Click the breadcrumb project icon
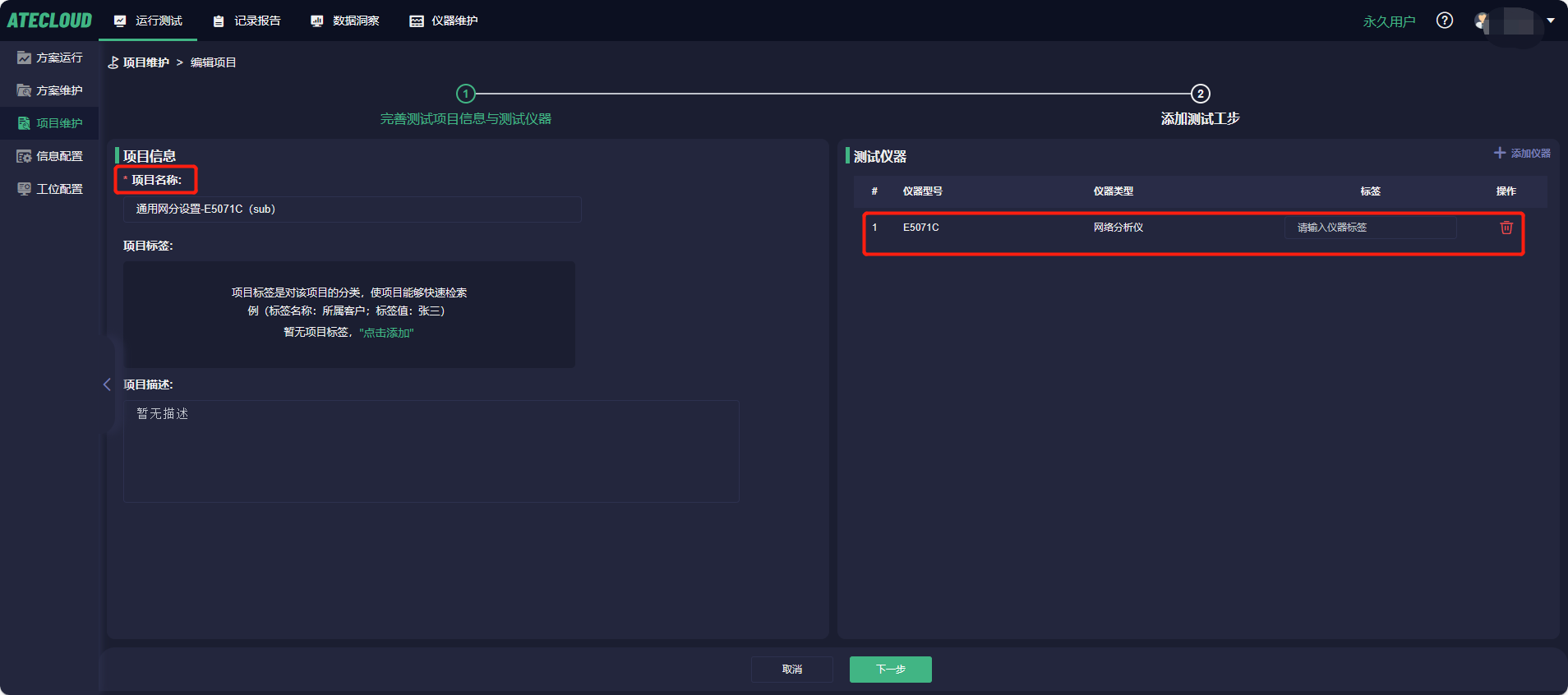Image resolution: width=1568 pixels, height=695 pixels. coord(113,62)
